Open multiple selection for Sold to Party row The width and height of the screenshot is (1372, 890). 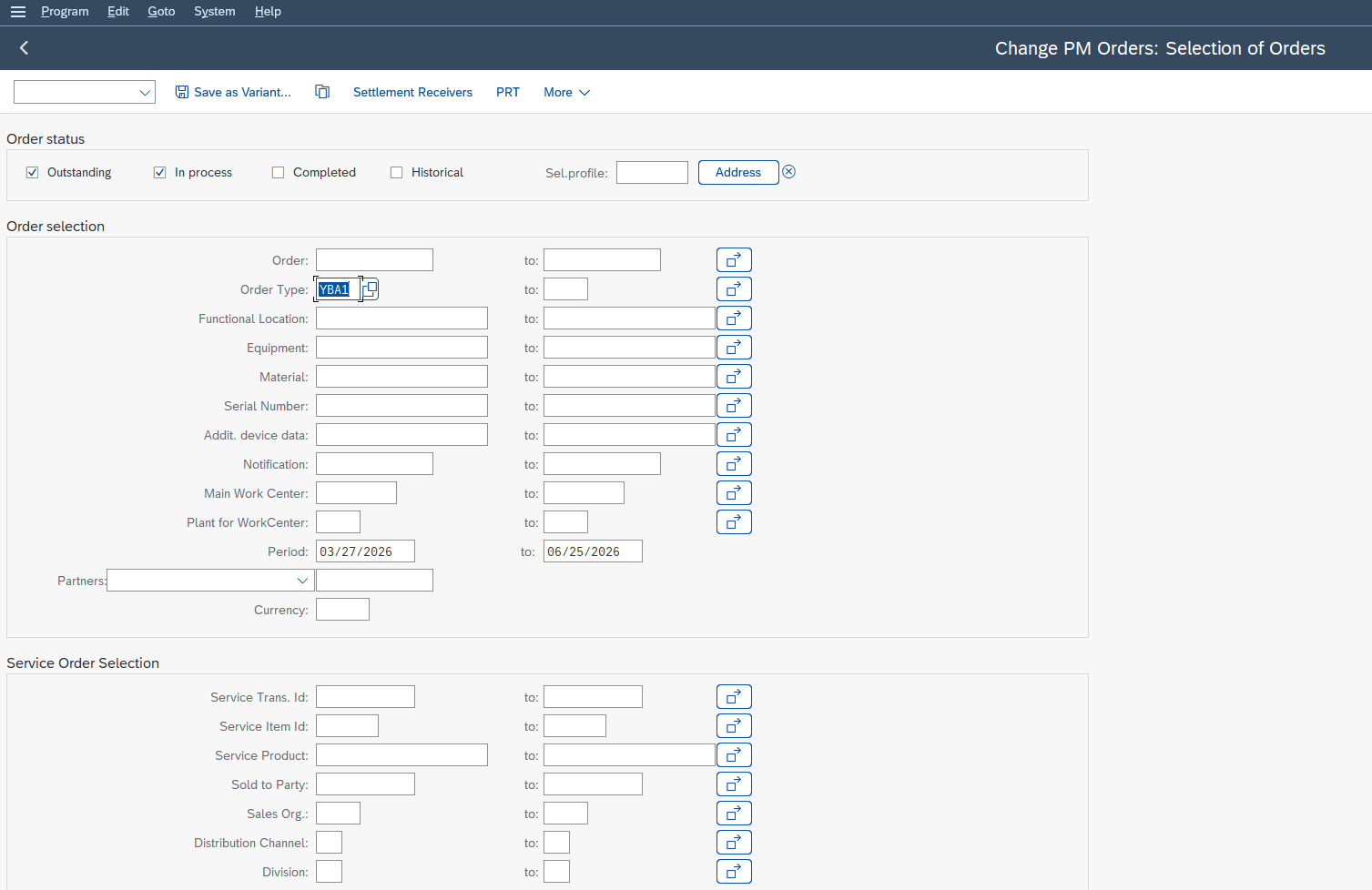pos(734,784)
